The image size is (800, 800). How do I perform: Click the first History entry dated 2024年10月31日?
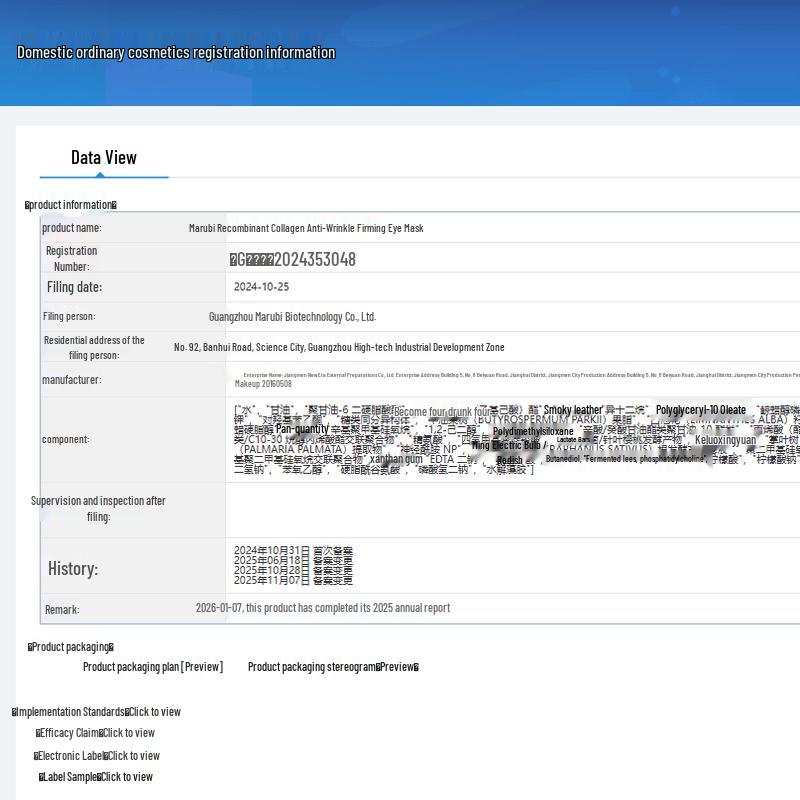pos(293,551)
